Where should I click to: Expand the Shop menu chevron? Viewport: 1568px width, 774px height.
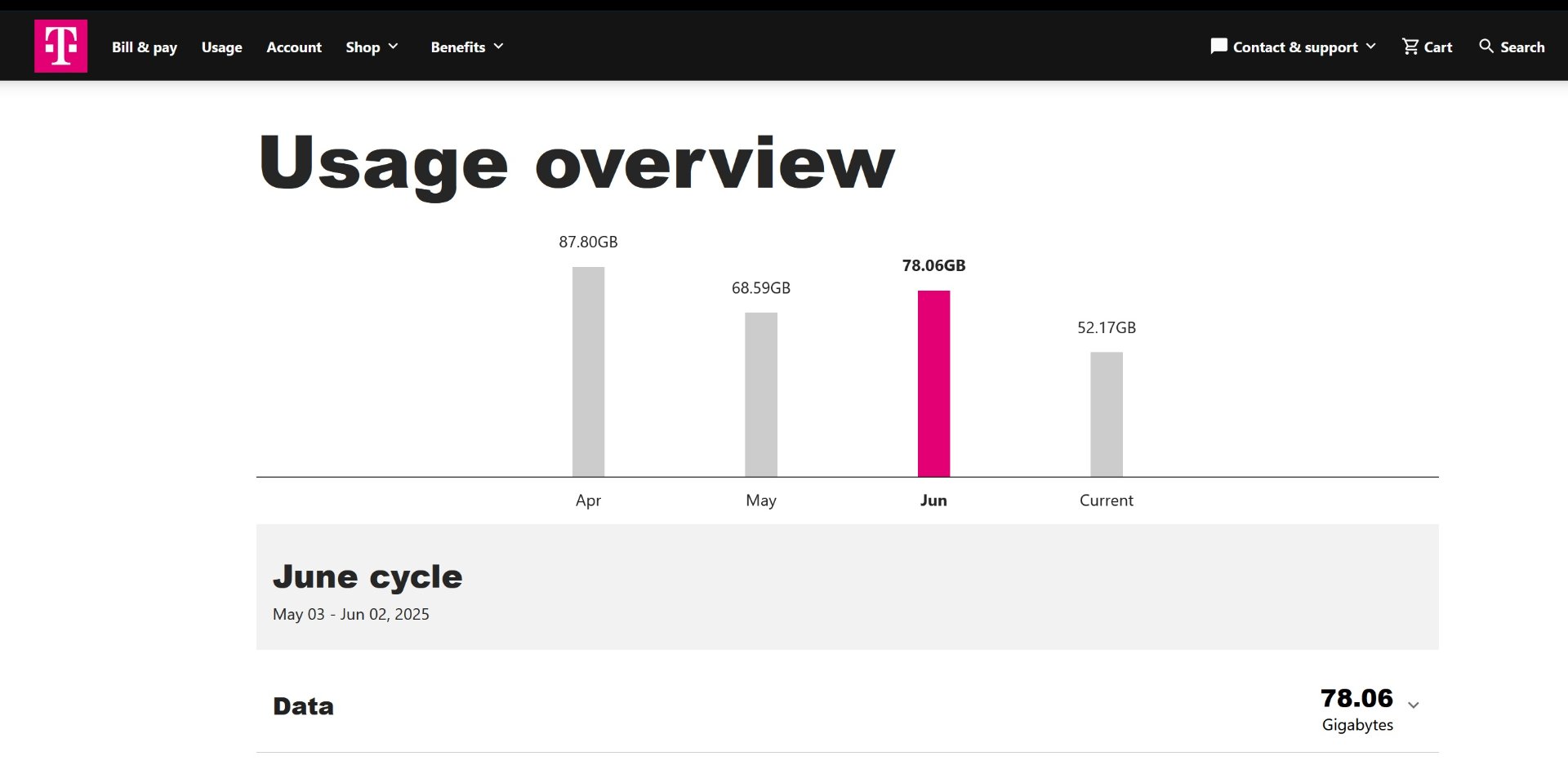(393, 47)
